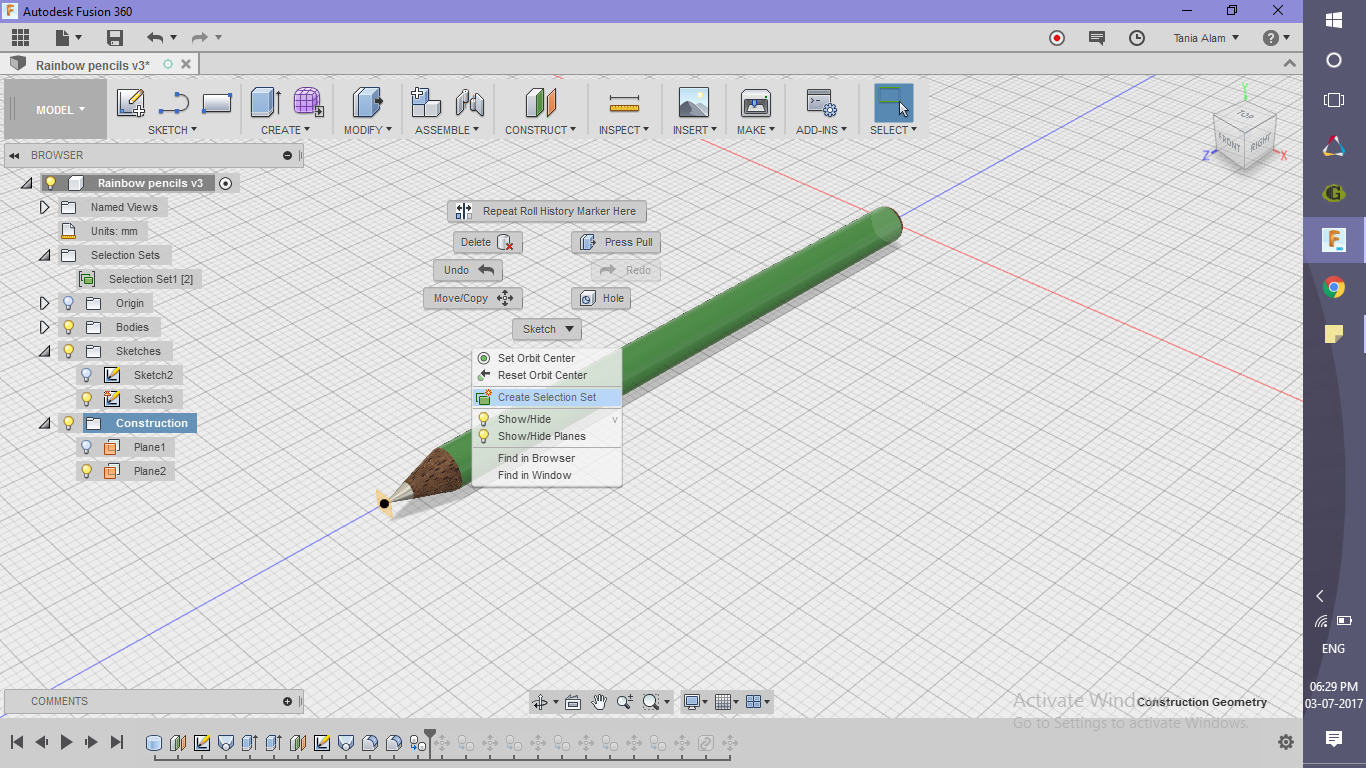
Task: Click the ViewCube TOP face
Action: pyautogui.click(x=1246, y=116)
